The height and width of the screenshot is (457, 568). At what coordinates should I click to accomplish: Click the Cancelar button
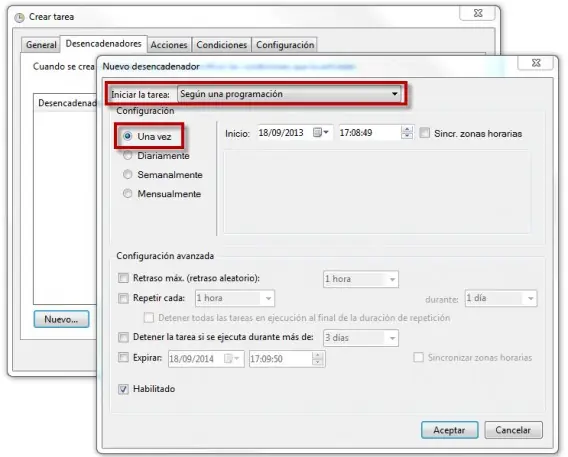[513, 430]
